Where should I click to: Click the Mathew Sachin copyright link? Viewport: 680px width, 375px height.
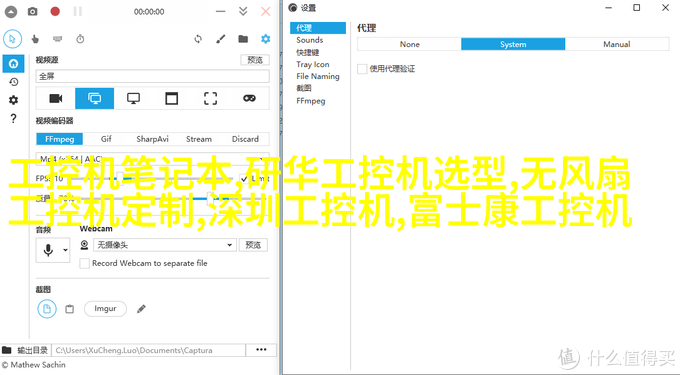click(x=33, y=365)
